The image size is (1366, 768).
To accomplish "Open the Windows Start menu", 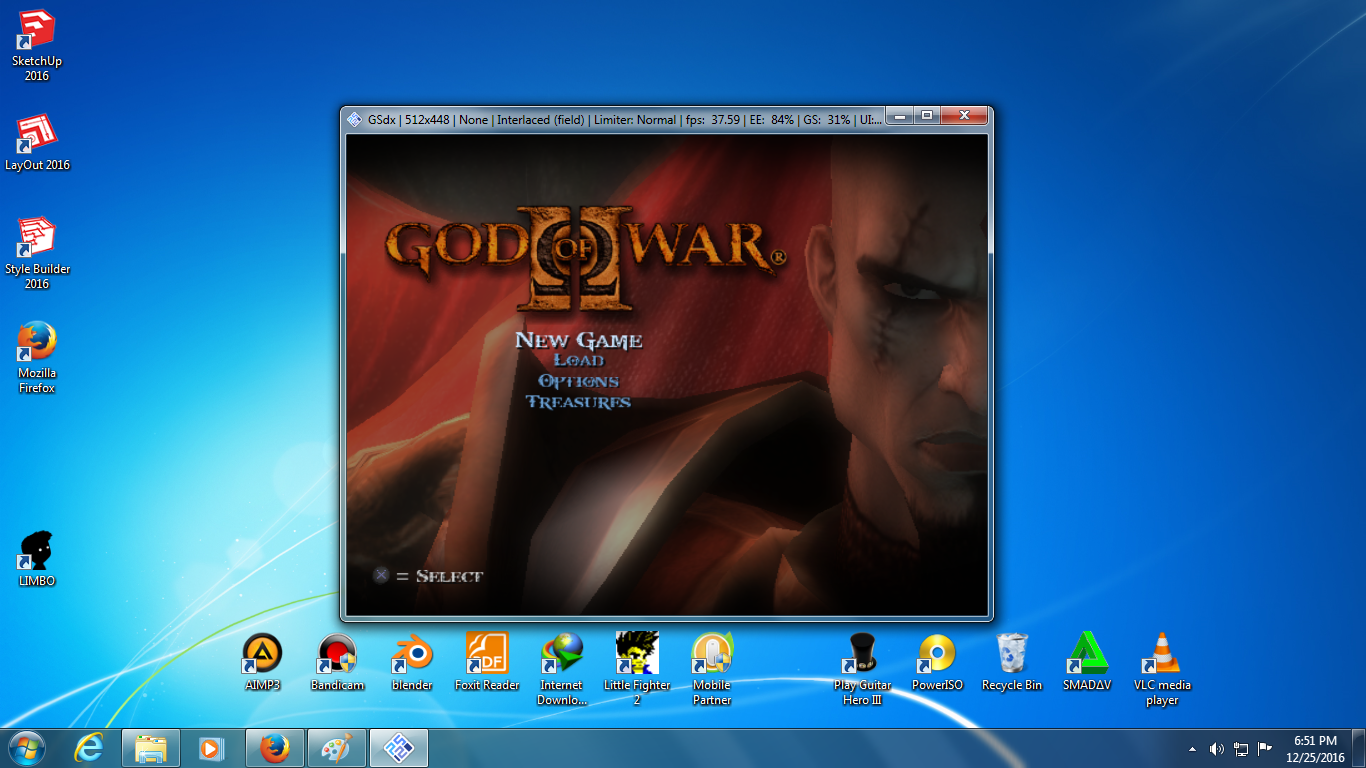I will (x=26, y=748).
